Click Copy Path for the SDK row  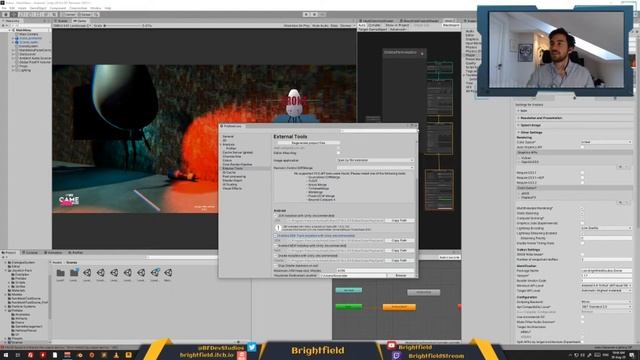pos(400,240)
